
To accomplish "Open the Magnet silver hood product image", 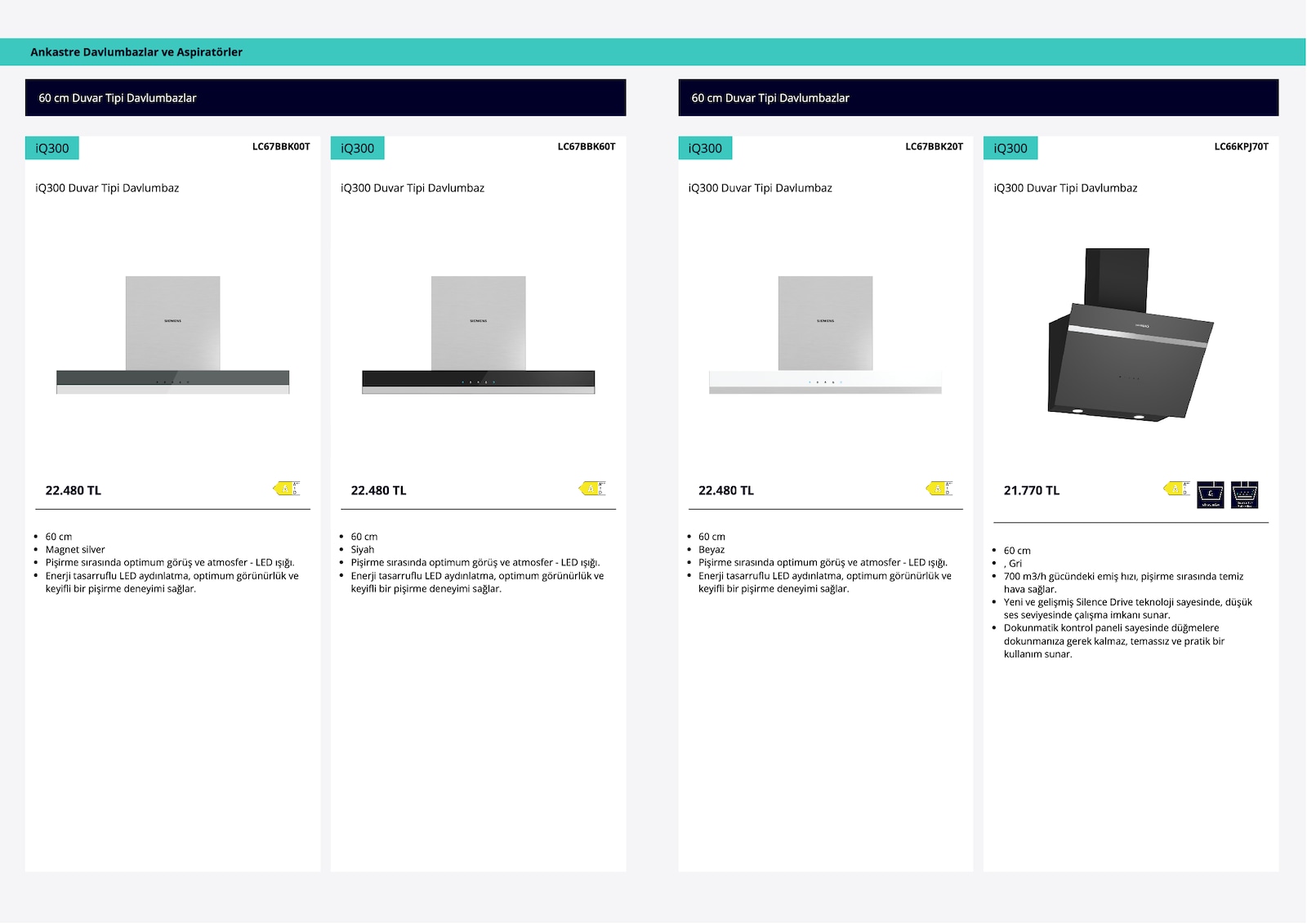I will pyautogui.click(x=172, y=335).
